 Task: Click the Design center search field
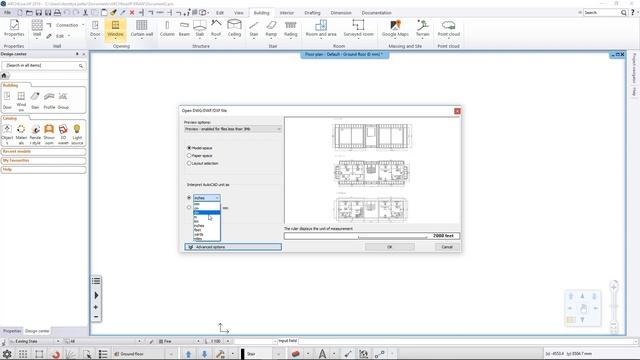click(x=43, y=65)
